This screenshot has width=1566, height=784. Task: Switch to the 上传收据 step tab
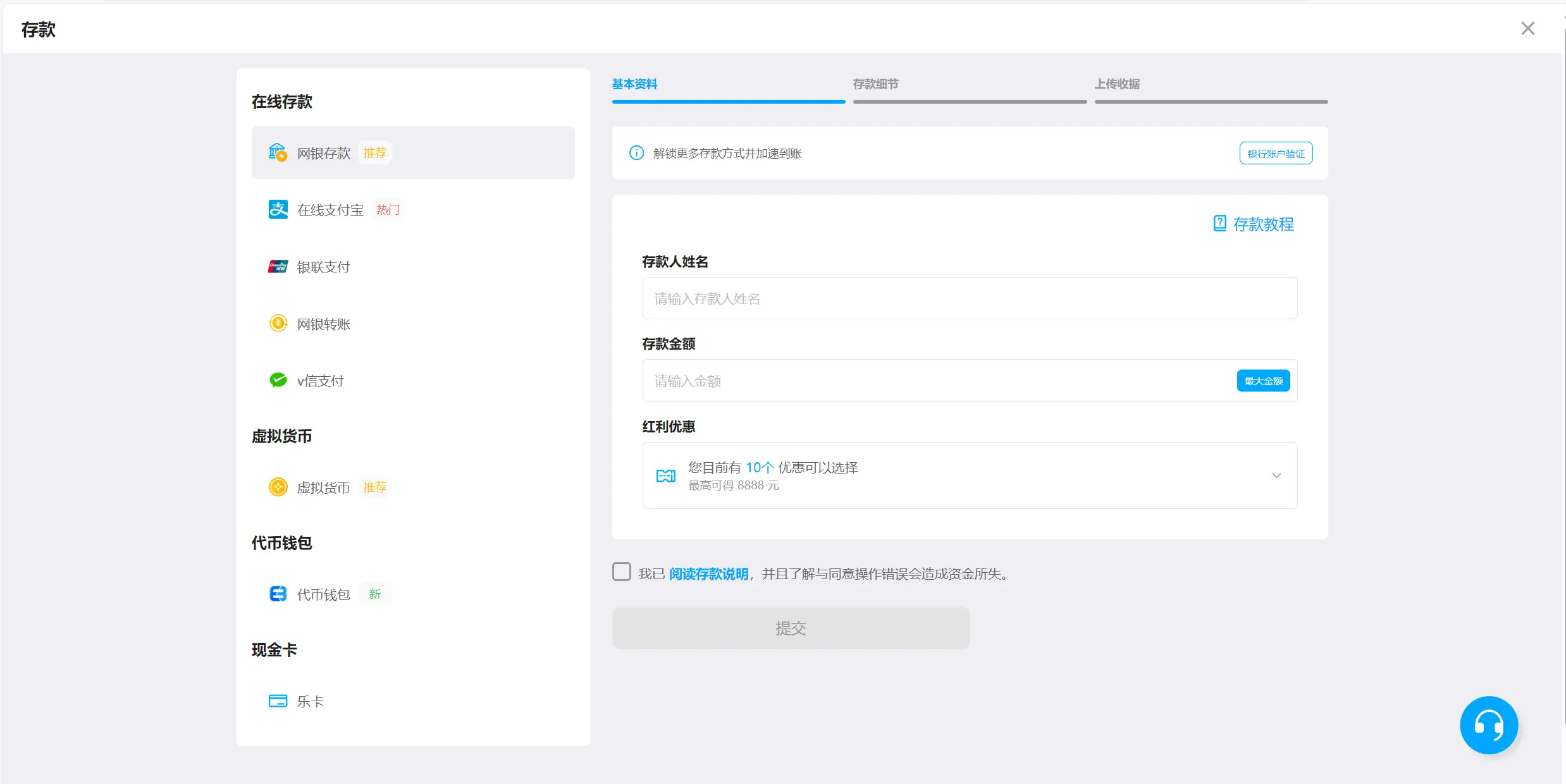point(1117,84)
